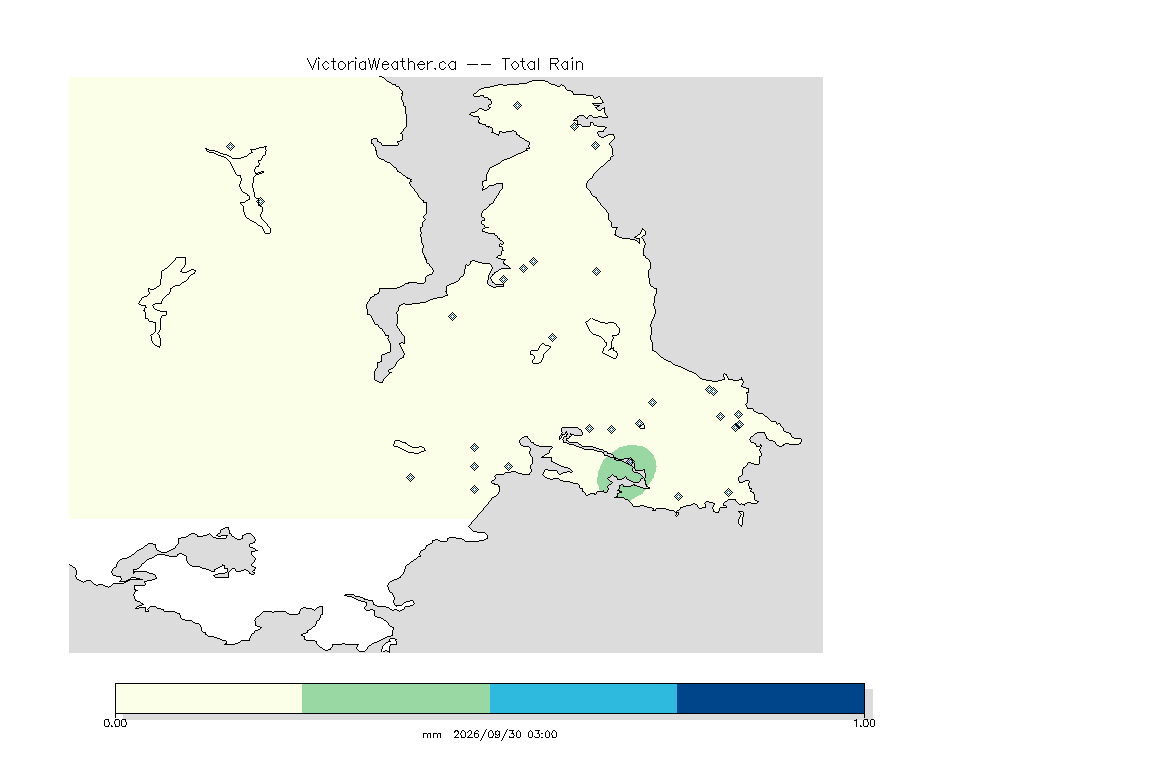
Task: Select the dark navy legend color band
Action: click(x=771, y=698)
